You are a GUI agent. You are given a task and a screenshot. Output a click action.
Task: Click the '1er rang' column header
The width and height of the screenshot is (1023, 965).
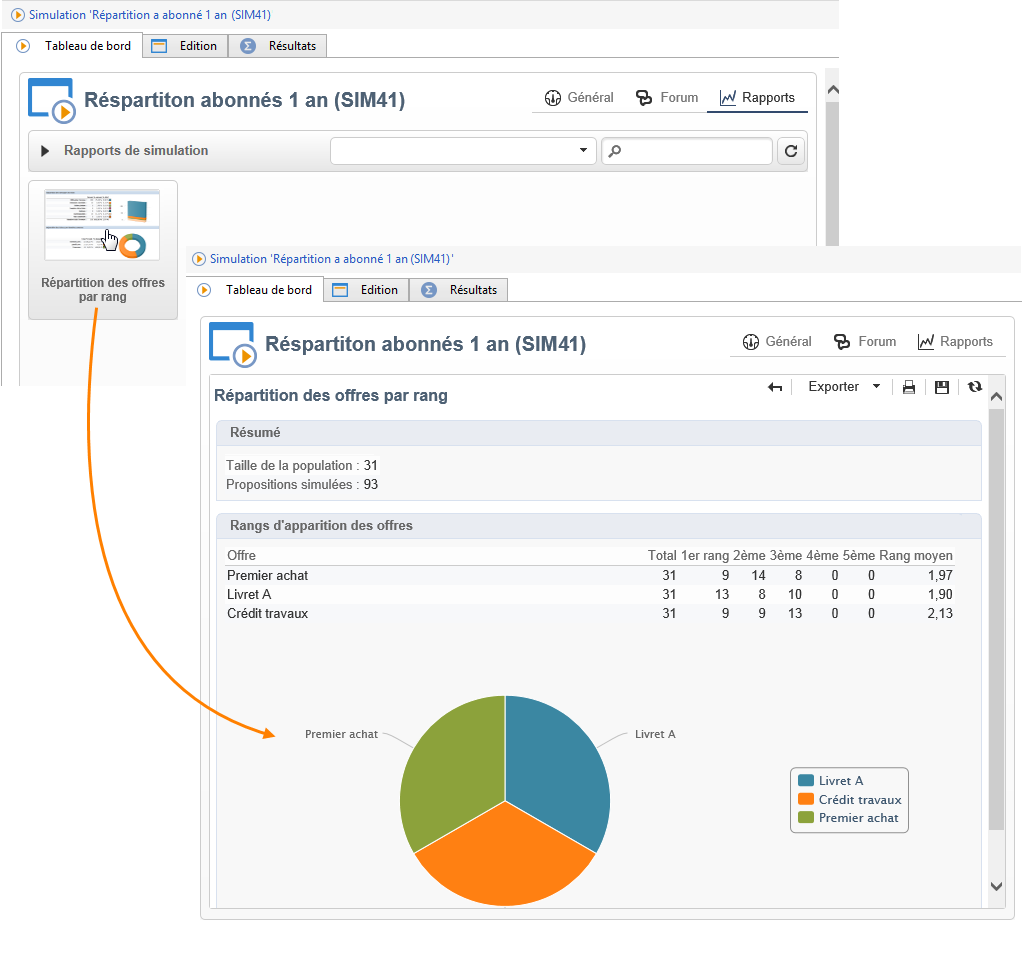click(x=705, y=555)
